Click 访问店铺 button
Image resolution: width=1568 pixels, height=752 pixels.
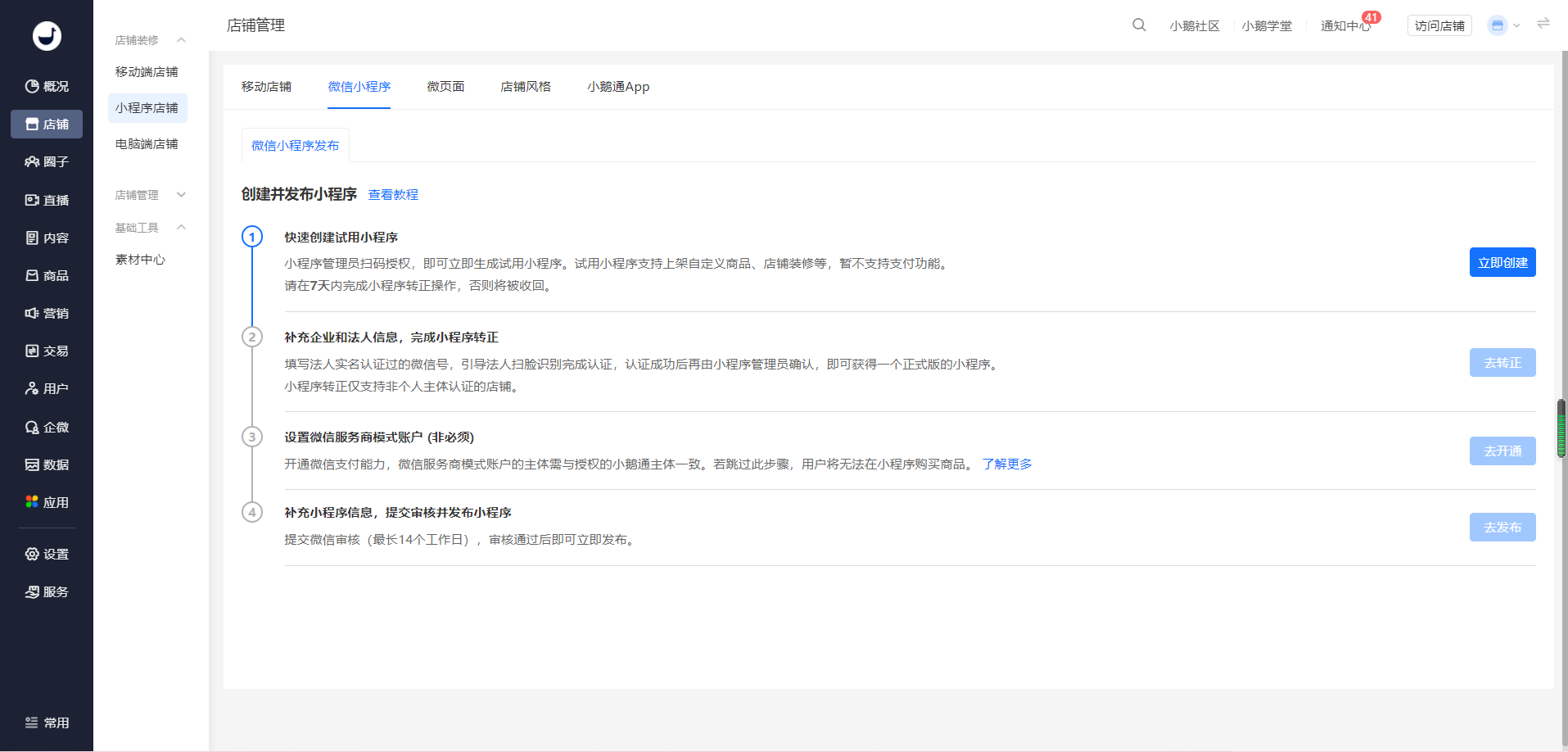point(1439,25)
